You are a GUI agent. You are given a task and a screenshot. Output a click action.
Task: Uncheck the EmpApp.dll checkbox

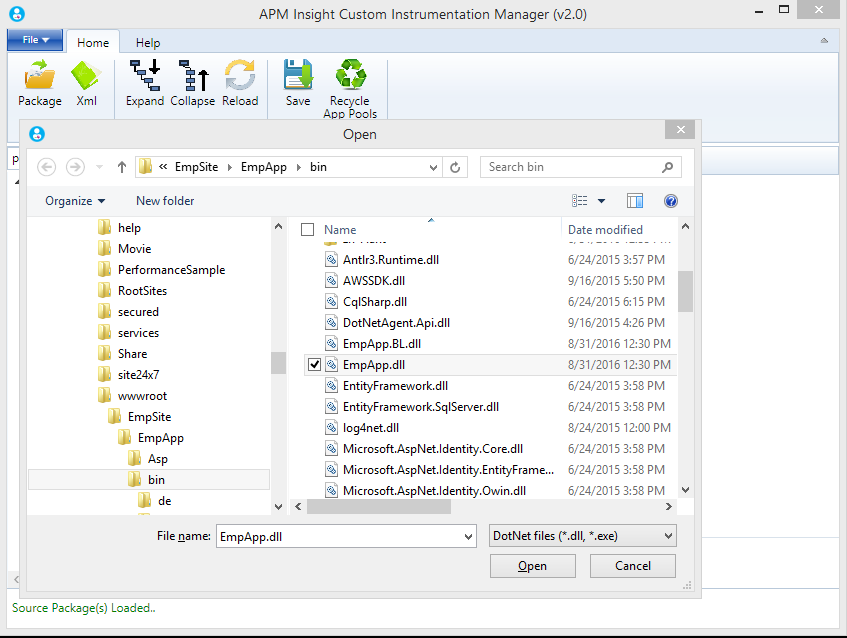click(x=315, y=364)
